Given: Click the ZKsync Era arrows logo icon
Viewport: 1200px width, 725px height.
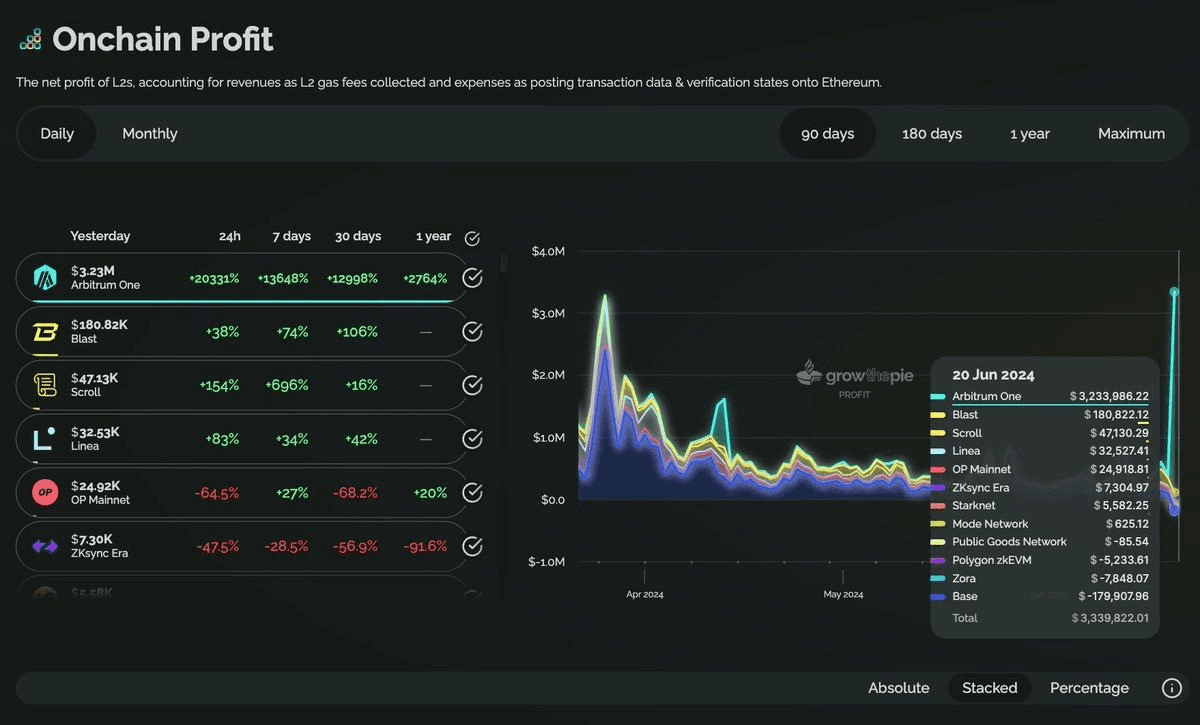Looking at the screenshot, I should pyautogui.click(x=46, y=546).
